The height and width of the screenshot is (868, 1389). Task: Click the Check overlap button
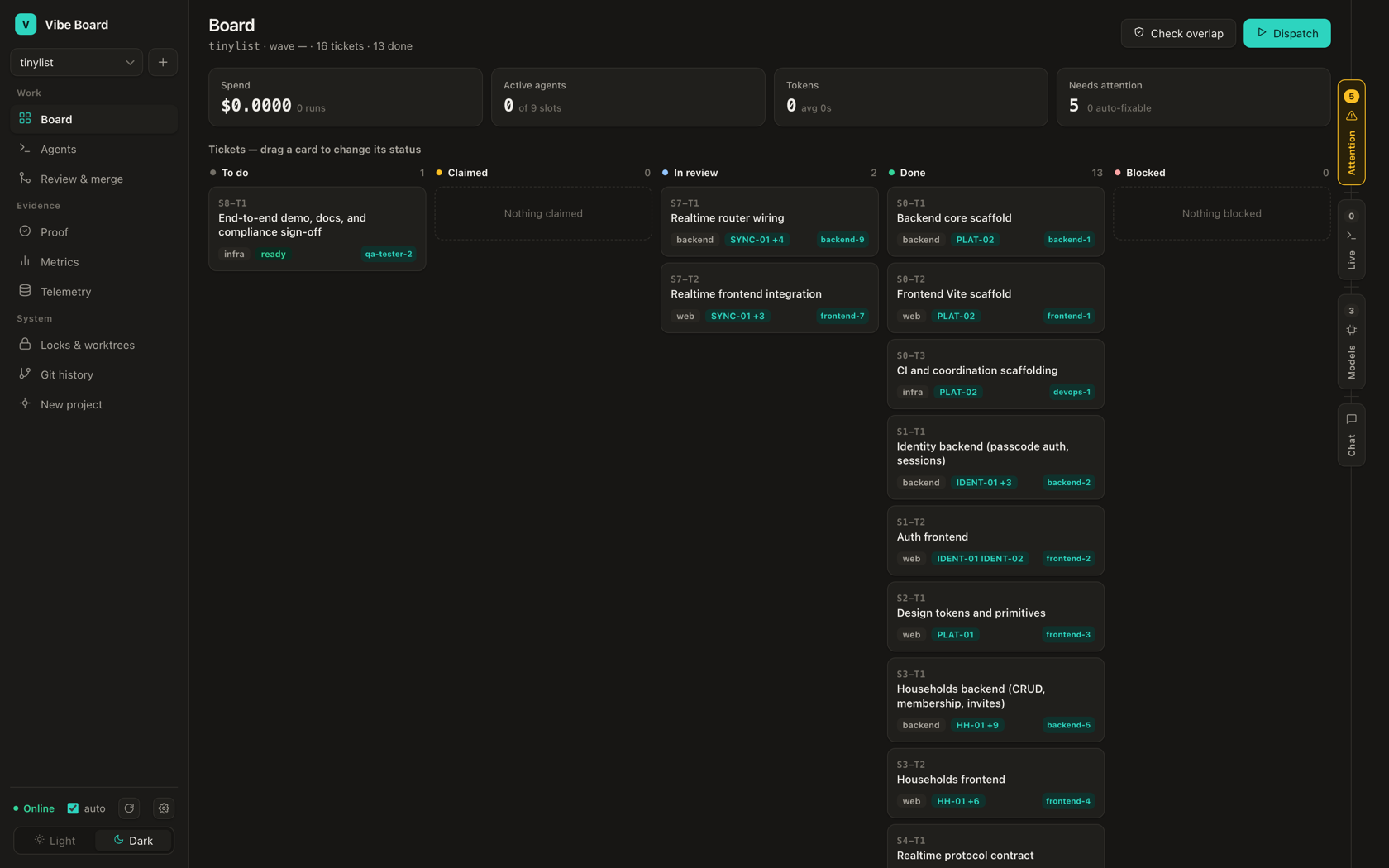pos(1178,33)
